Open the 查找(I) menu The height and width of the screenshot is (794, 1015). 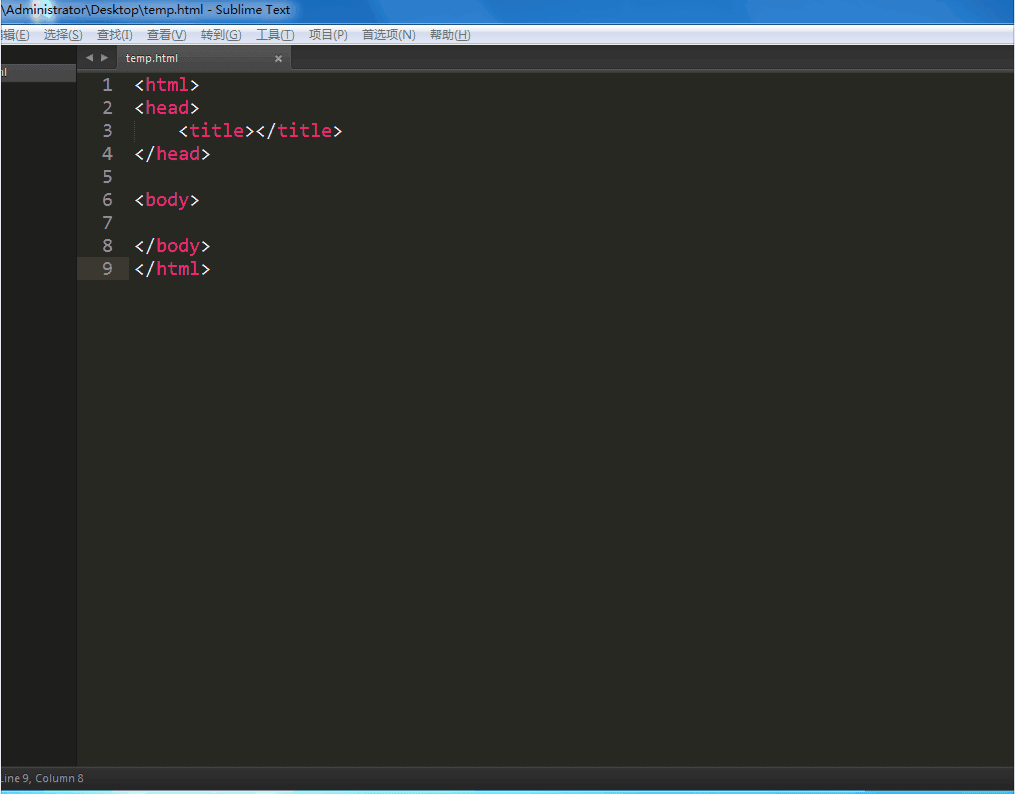(115, 35)
